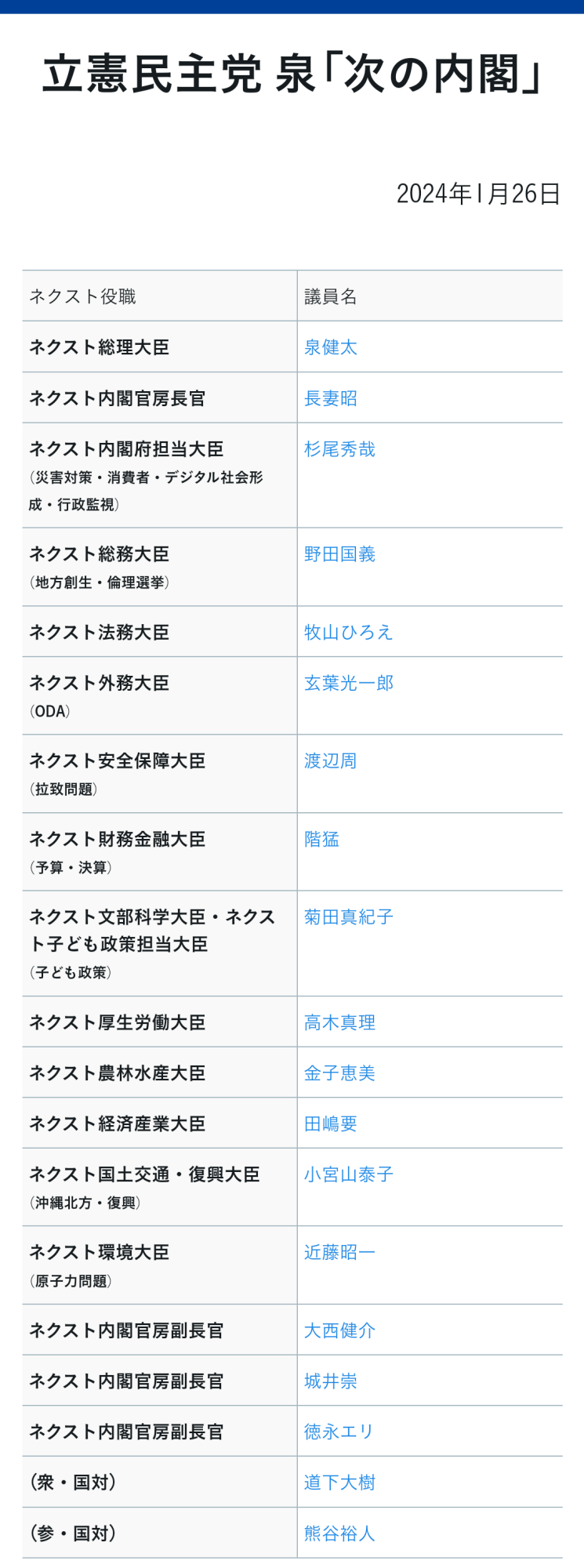Click the 小宮山泰子 link
584x1568 pixels.
point(348,1174)
